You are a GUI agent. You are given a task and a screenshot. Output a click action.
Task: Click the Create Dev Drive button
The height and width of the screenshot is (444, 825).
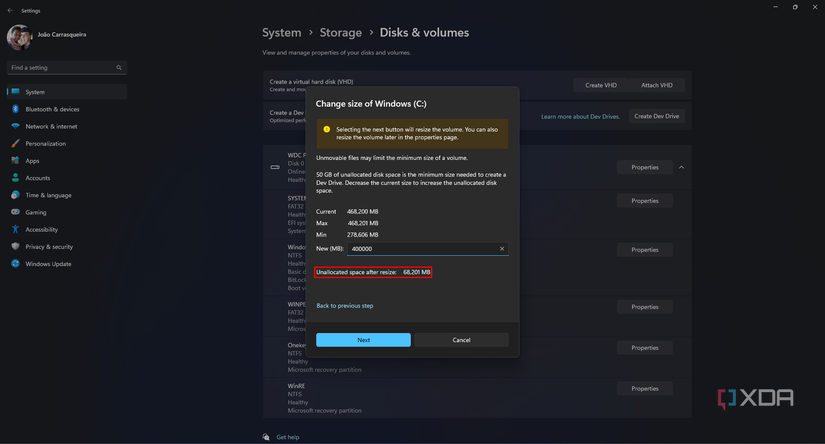point(656,116)
